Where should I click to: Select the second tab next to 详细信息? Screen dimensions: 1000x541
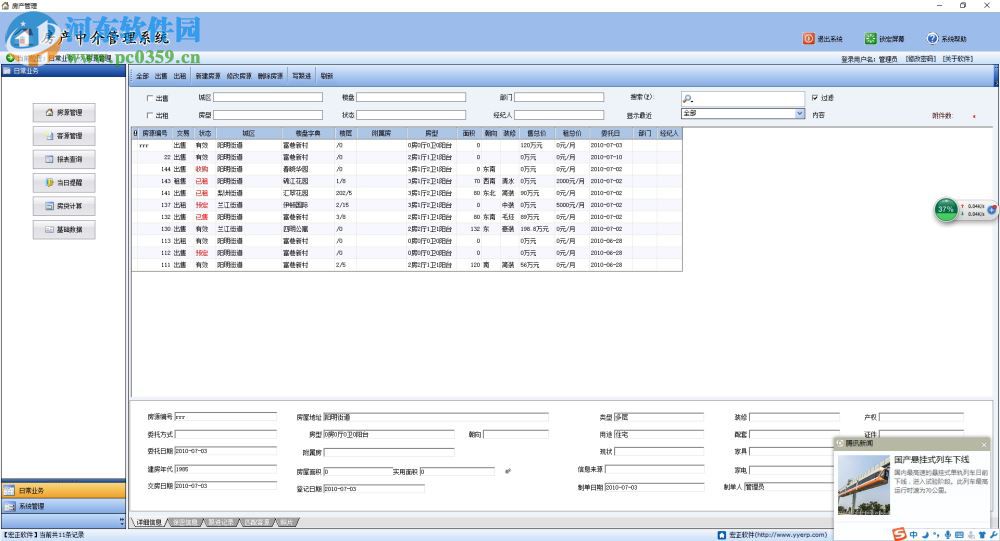[185, 522]
